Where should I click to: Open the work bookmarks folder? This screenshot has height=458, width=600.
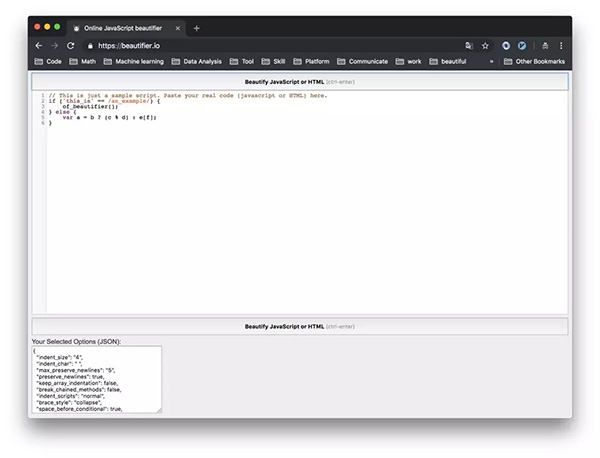tap(408, 62)
